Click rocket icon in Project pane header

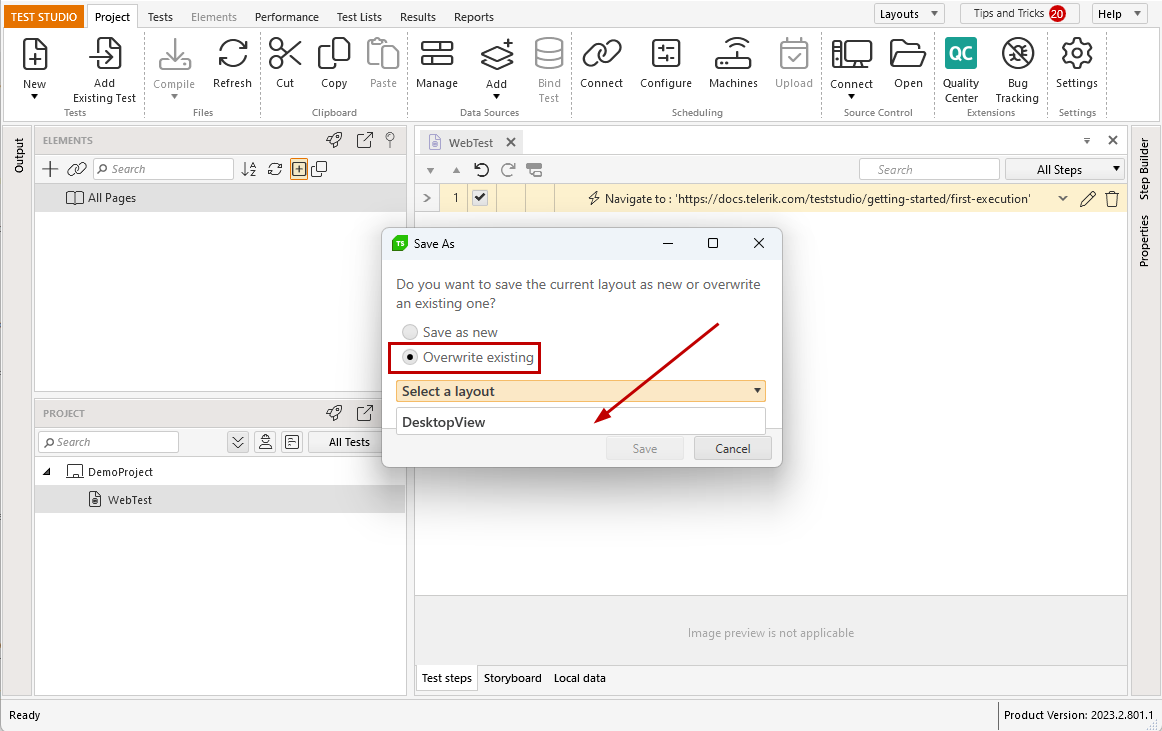[334, 413]
